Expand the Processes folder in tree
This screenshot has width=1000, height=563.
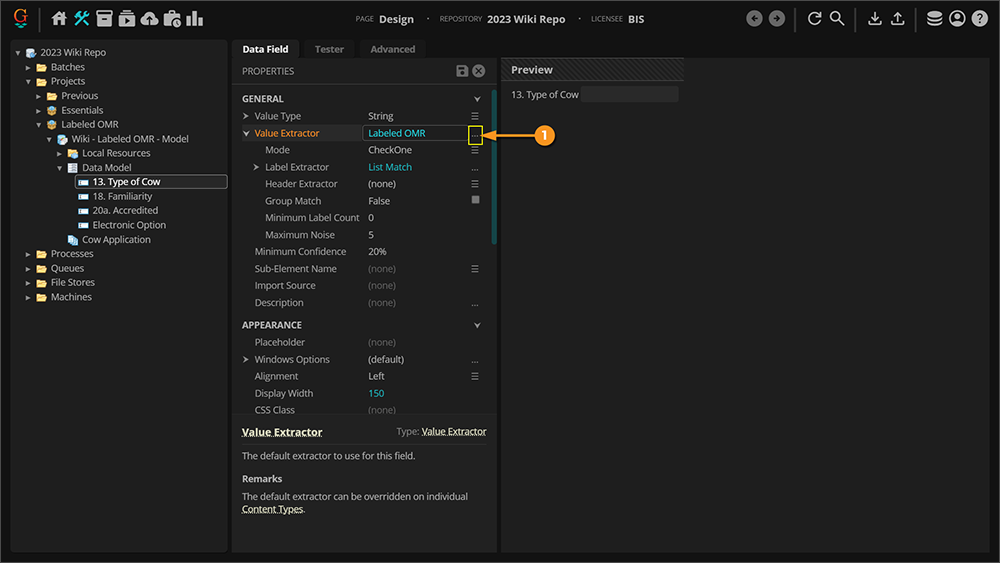(29, 254)
